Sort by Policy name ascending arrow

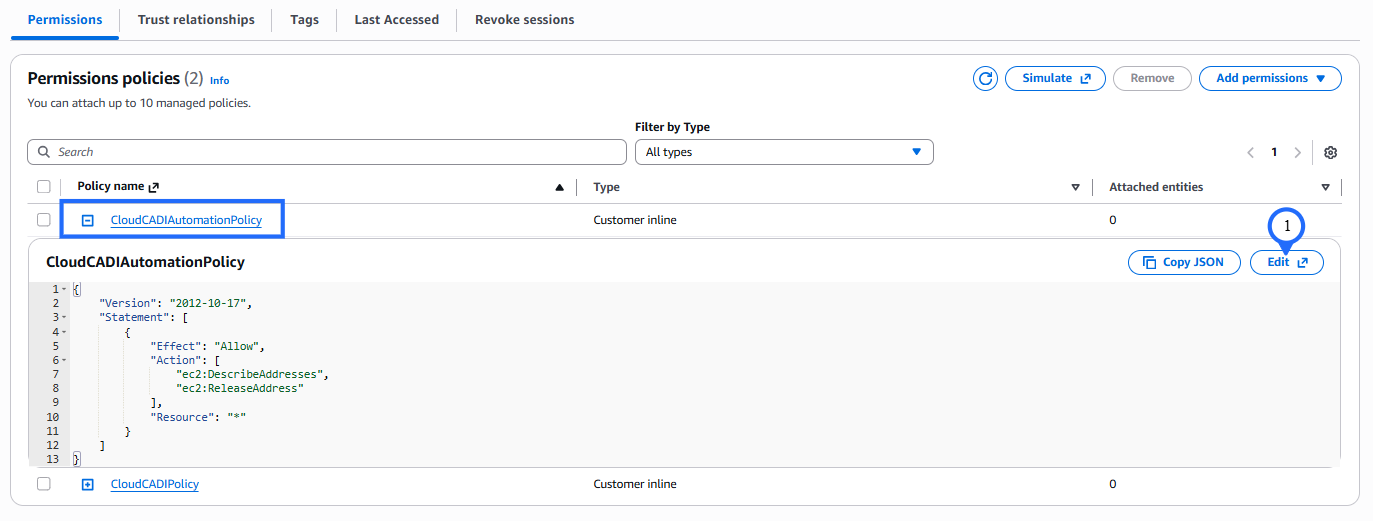click(x=559, y=187)
